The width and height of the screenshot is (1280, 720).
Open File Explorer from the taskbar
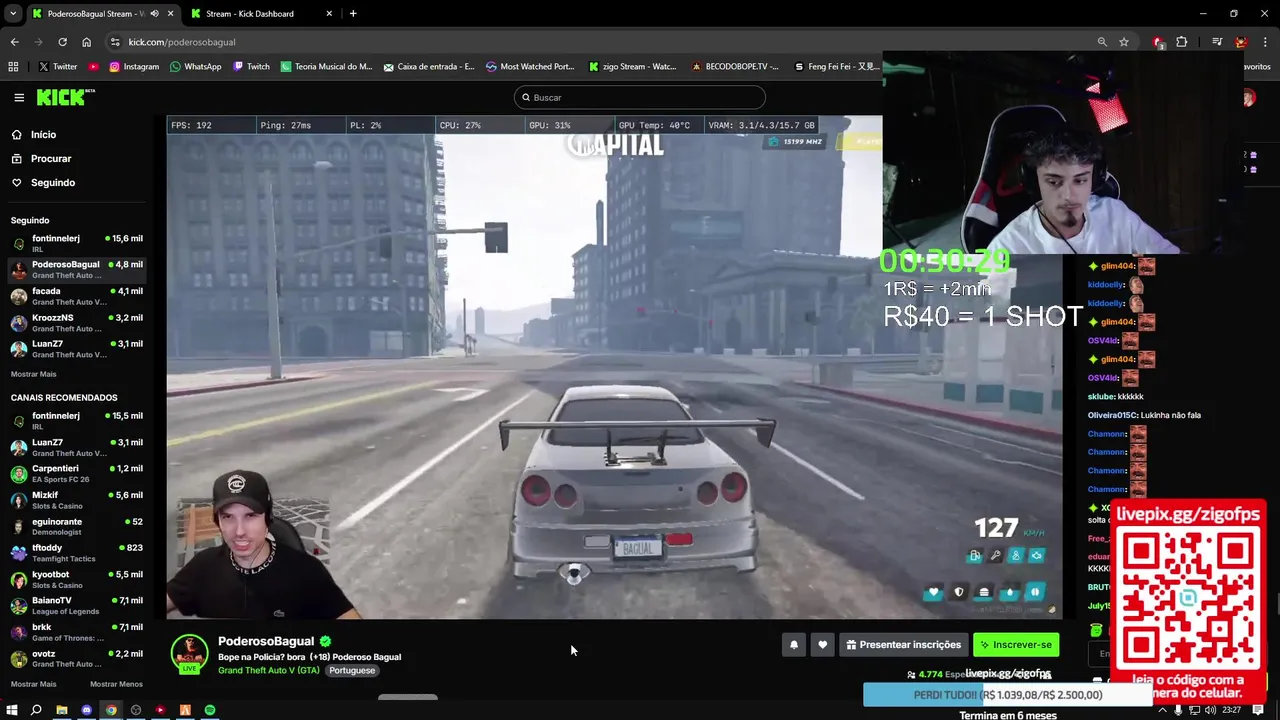tap(61, 710)
